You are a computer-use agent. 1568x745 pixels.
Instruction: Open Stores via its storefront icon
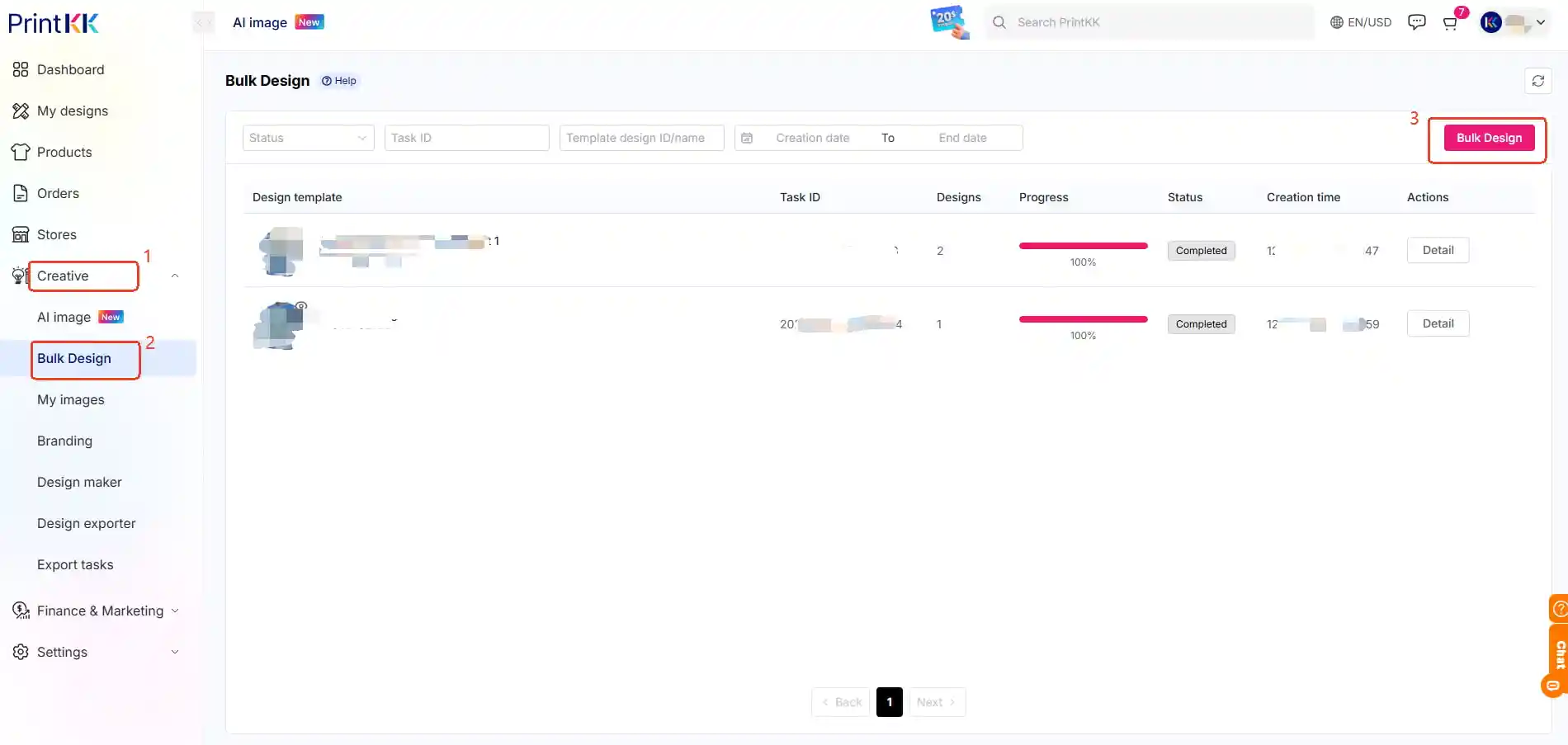(x=21, y=234)
